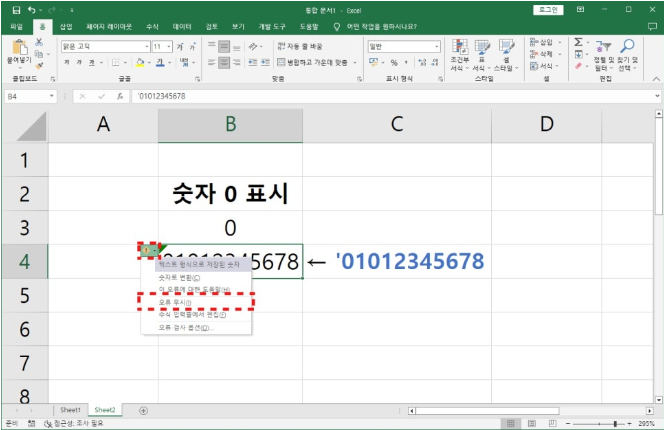Open the font name dropdown (맑은 고딕)
This screenshot has width=664, height=430.
[x=144, y=46]
